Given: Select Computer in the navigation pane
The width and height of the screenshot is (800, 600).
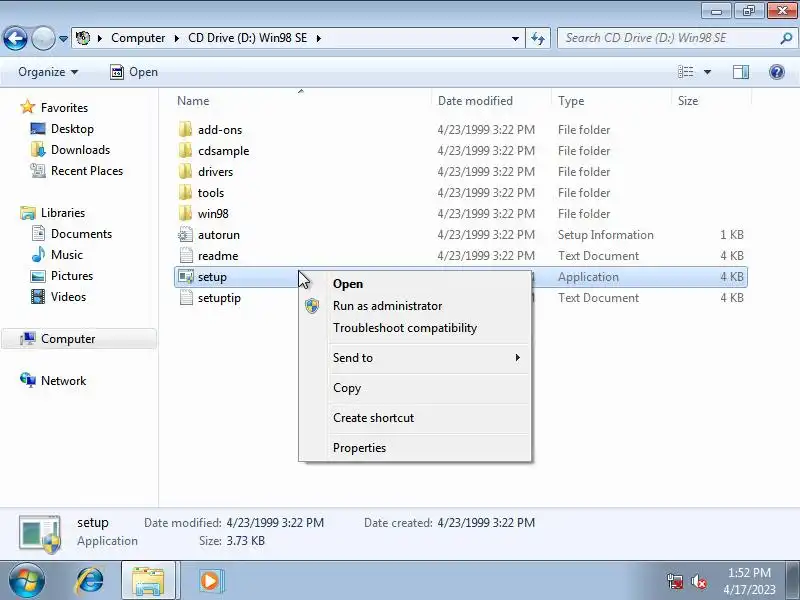Looking at the screenshot, I should (x=79, y=339).
